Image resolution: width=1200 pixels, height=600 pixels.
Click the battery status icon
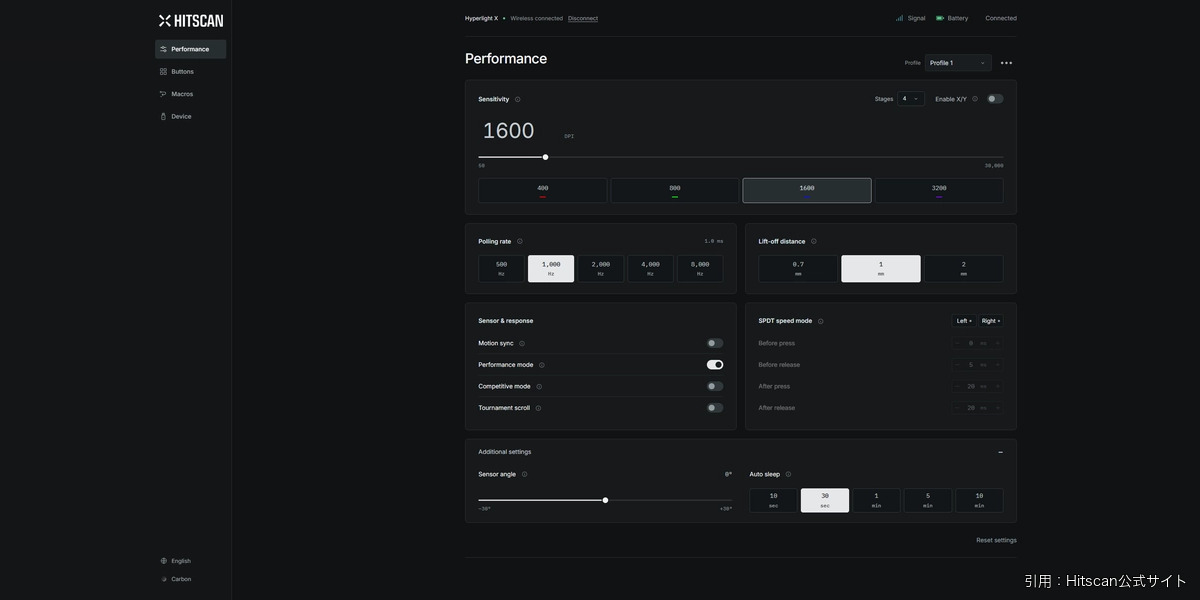pyautogui.click(x=940, y=18)
